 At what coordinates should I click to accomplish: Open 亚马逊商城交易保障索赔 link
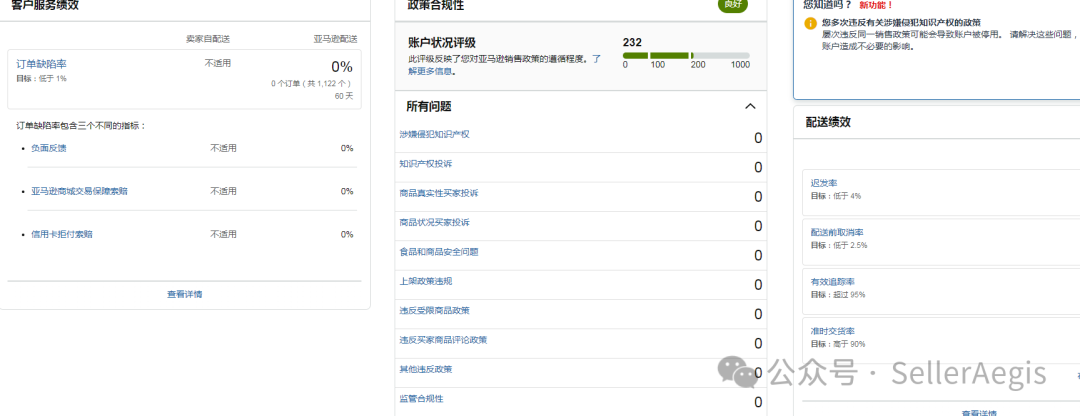point(79,191)
